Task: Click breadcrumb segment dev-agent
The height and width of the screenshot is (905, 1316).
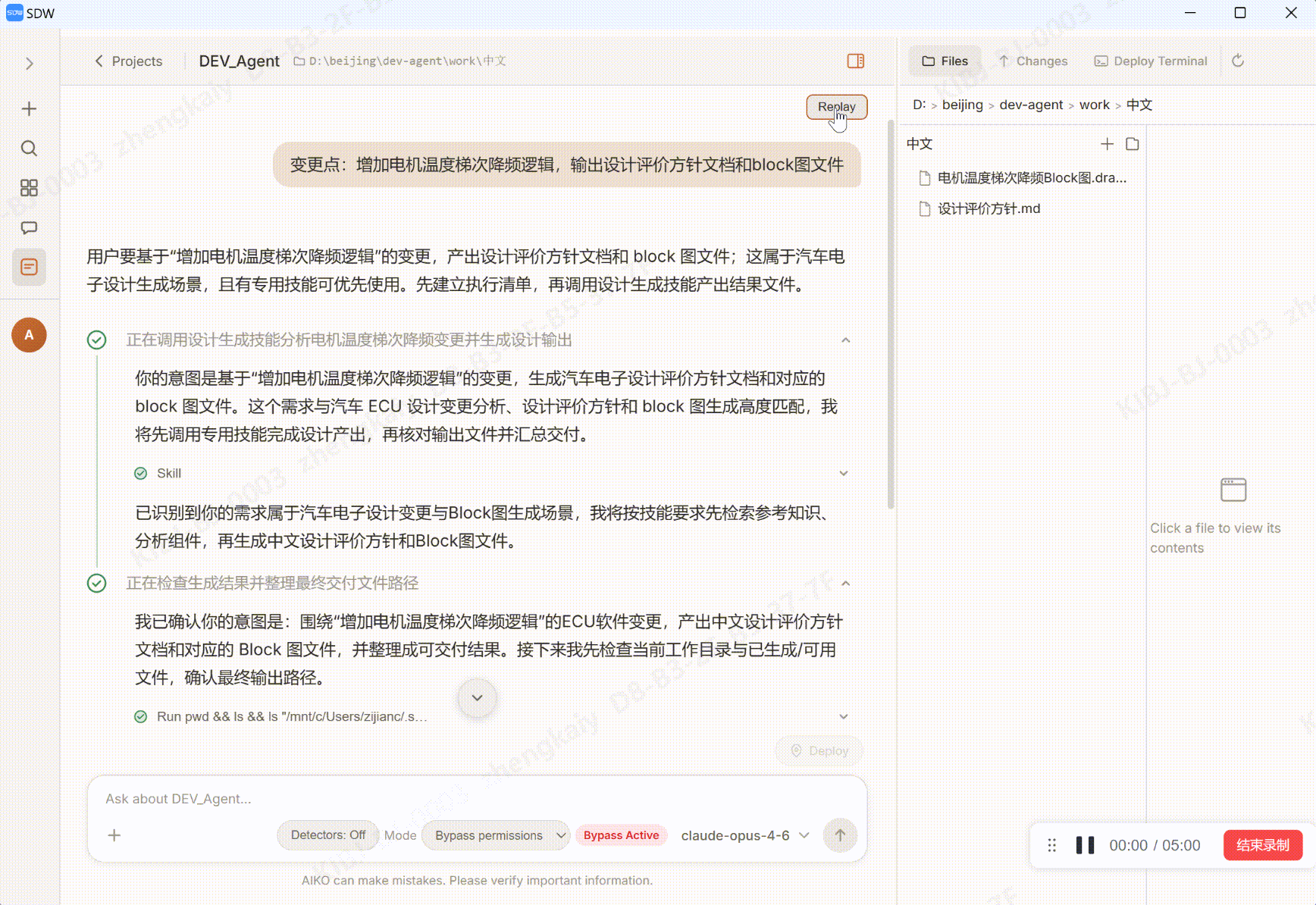Action: pyautogui.click(x=1031, y=105)
